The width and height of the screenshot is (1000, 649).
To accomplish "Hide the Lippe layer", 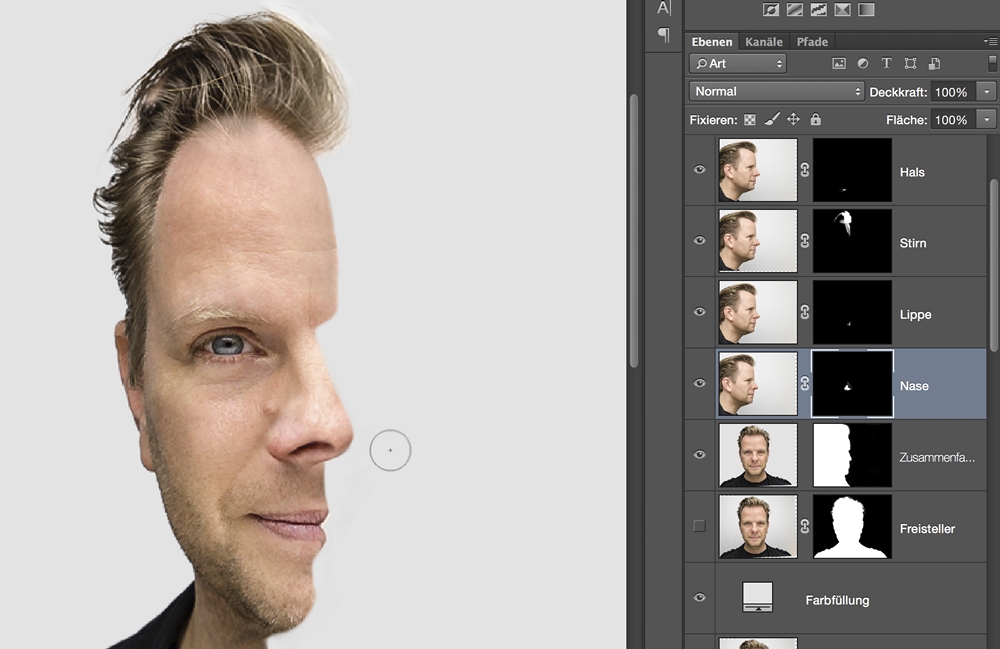I will coord(700,312).
